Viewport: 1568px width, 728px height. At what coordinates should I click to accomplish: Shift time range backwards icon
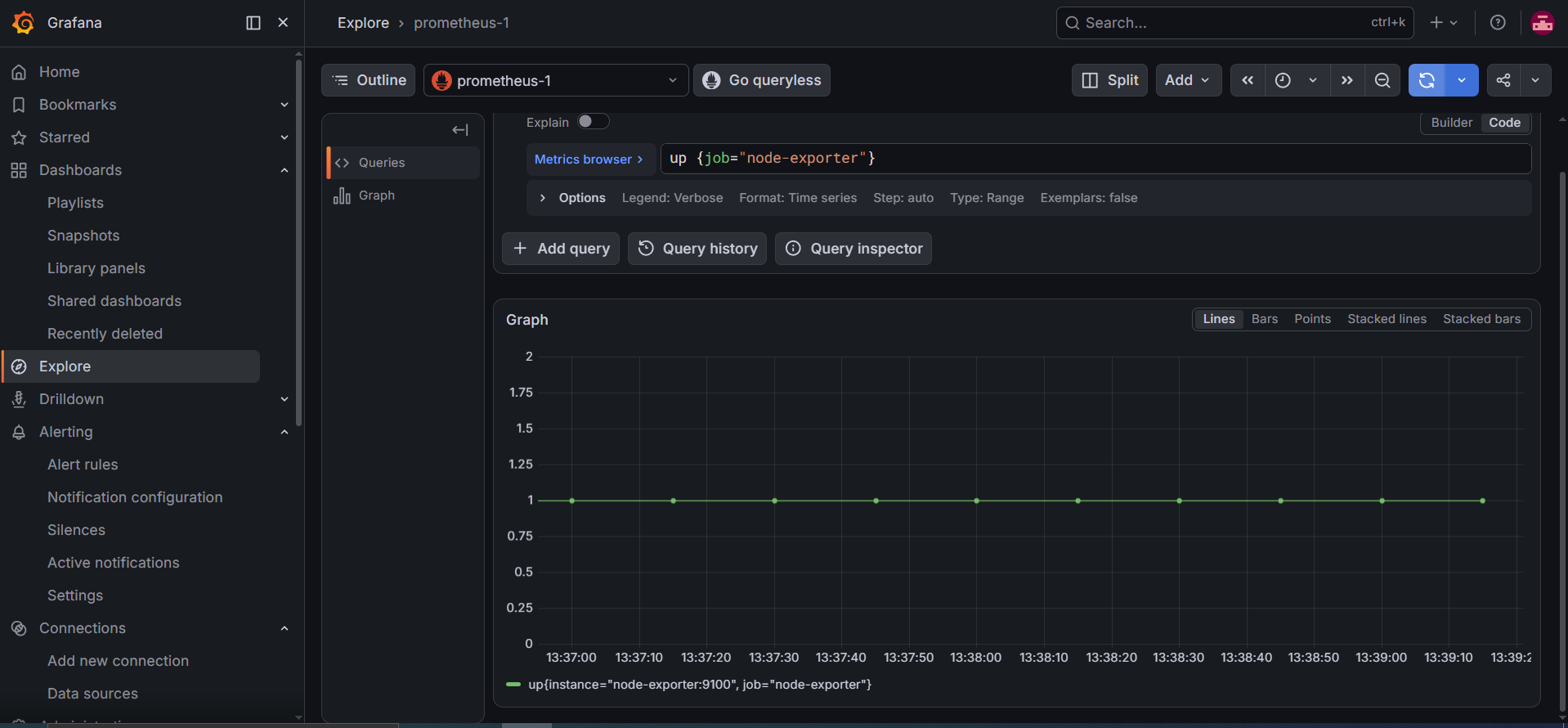(1248, 80)
